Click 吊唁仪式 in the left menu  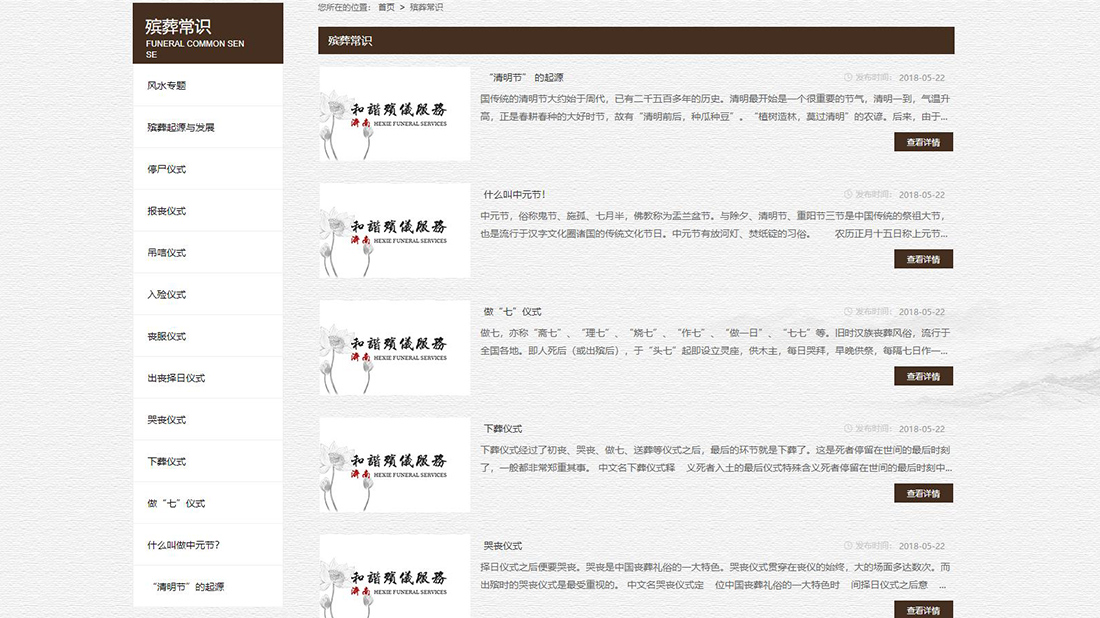click(x=169, y=252)
